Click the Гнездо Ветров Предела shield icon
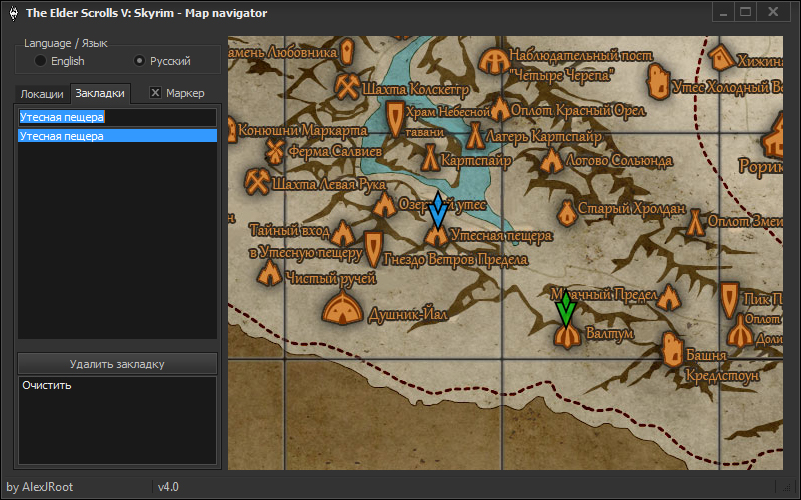Viewport: 801px width, 500px height. (x=373, y=249)
